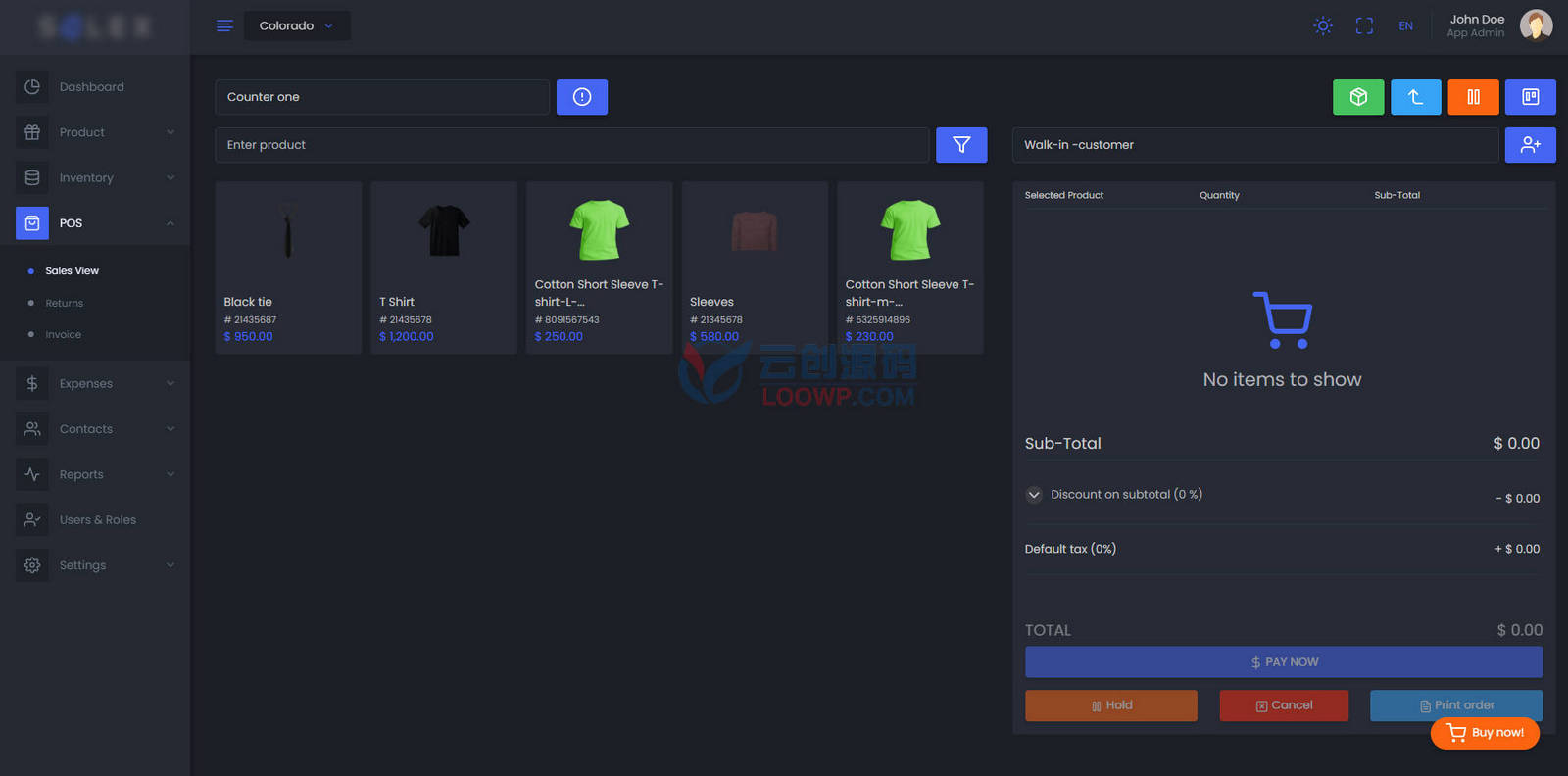Click the # 8091567543 product code
1568x776 pixels.
click(567, 320)
